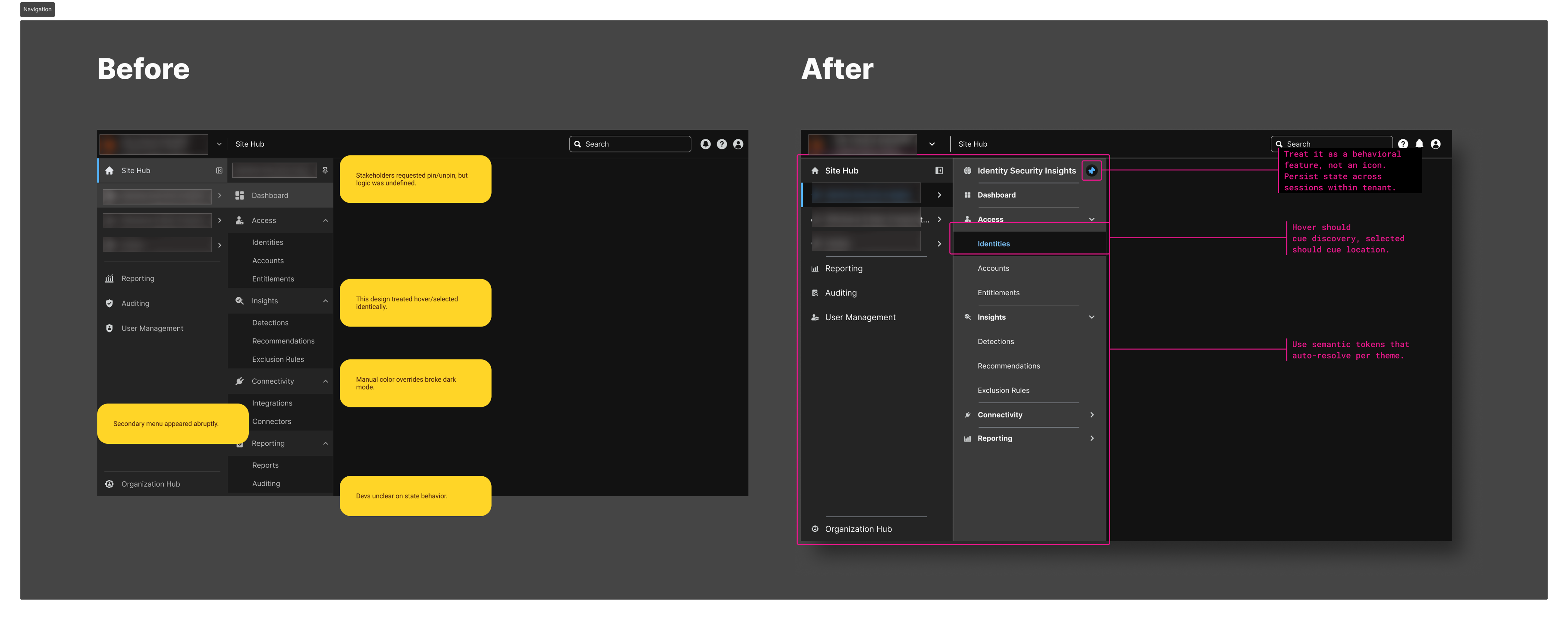Open the tenant dropdown chevron in the After top bar
Image resolution: width=1568 pixels, height=620 pixels.
tap(932, 144)
